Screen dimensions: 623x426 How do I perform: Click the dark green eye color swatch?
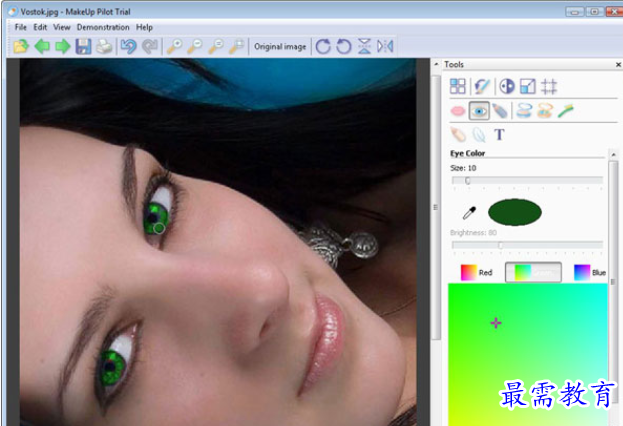pyautogui.click(x=515, y=211)
